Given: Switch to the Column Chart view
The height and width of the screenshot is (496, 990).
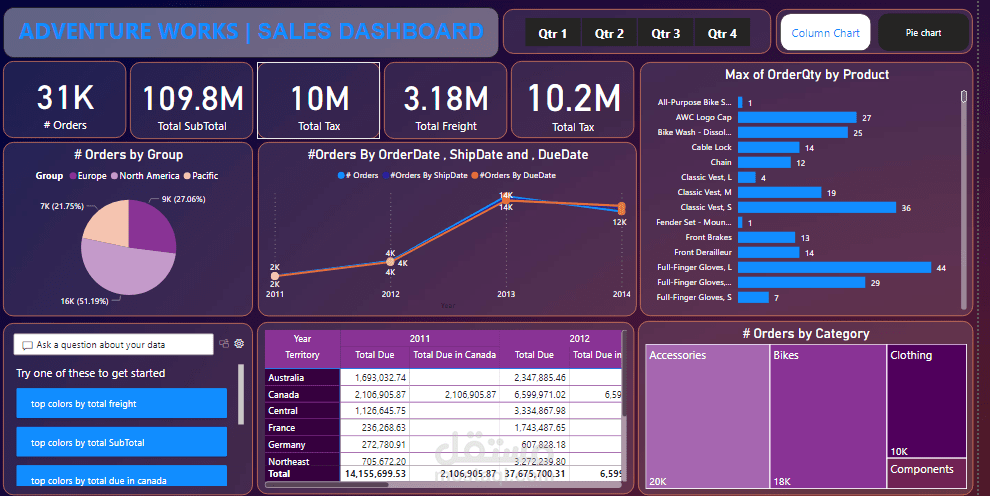Looking at the screenshot, I should tap(825, 33).
